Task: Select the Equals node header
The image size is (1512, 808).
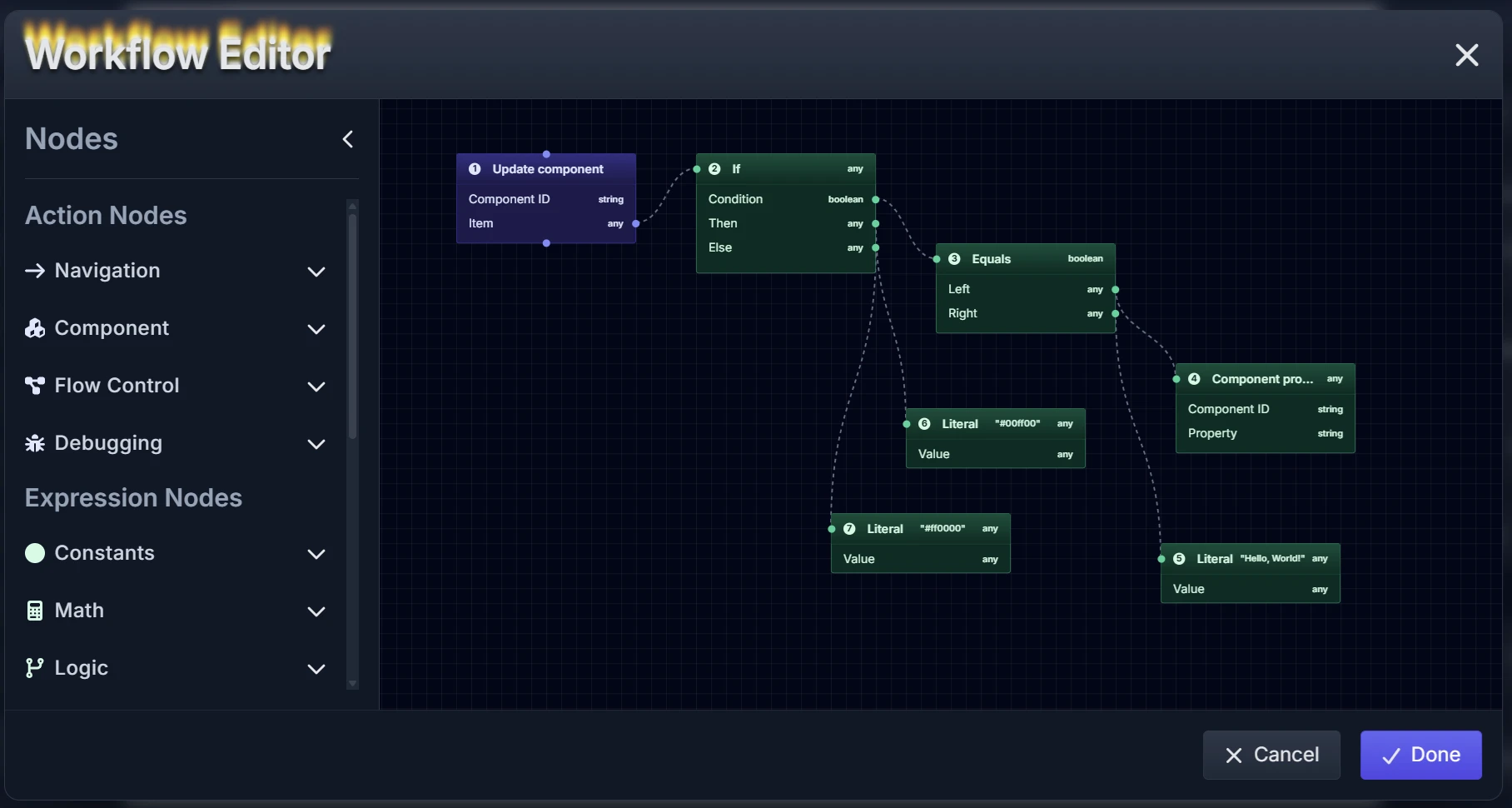Action: [x=1026, y=259]
